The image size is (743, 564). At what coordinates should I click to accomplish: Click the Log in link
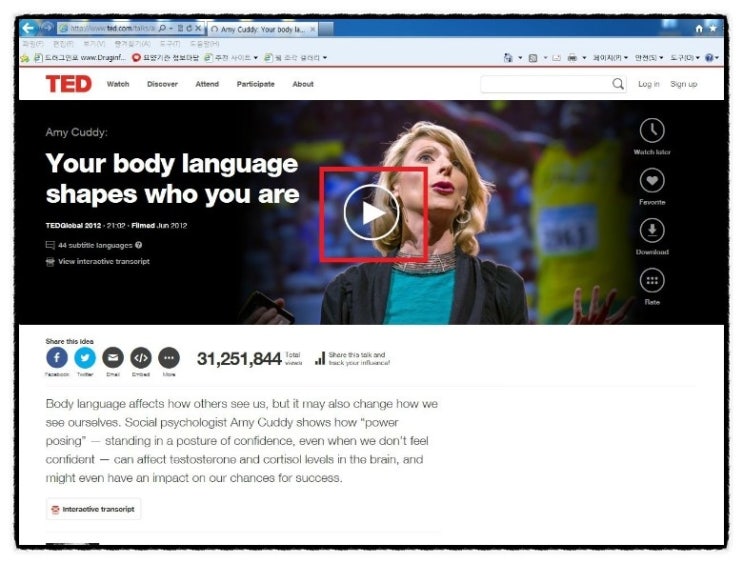[x=649, y=84]
